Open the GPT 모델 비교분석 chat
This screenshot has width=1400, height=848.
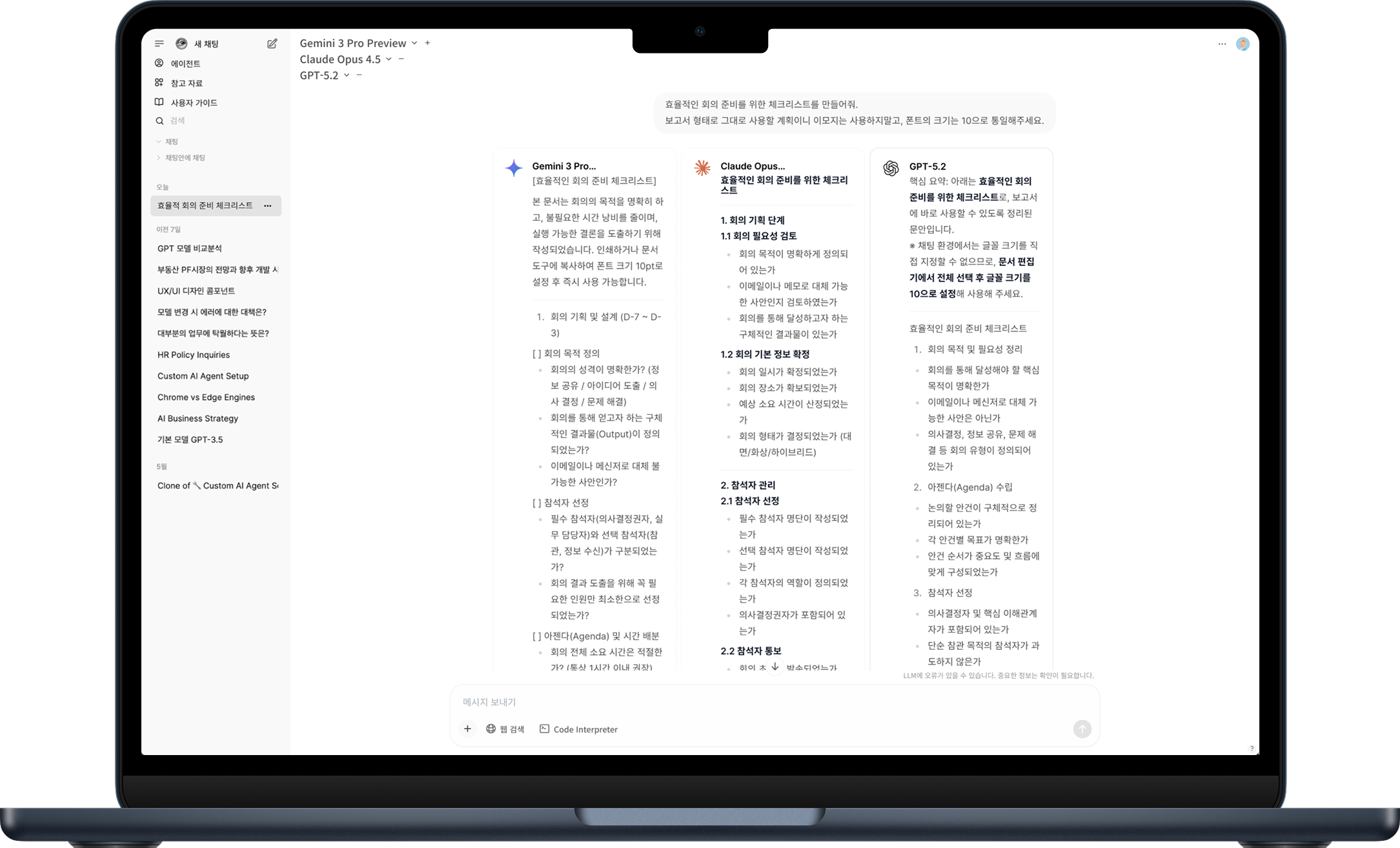point(190,248)
